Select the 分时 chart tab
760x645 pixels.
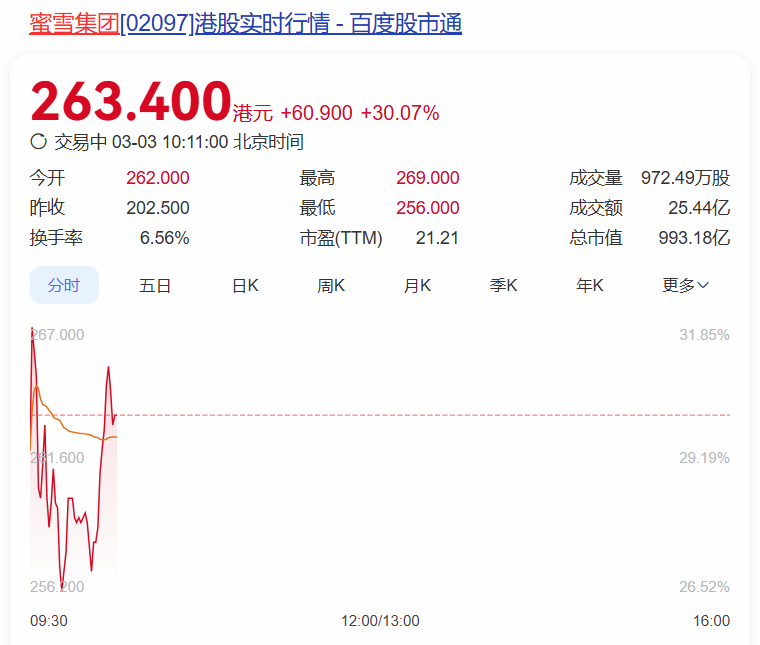(x=64, y=285)
